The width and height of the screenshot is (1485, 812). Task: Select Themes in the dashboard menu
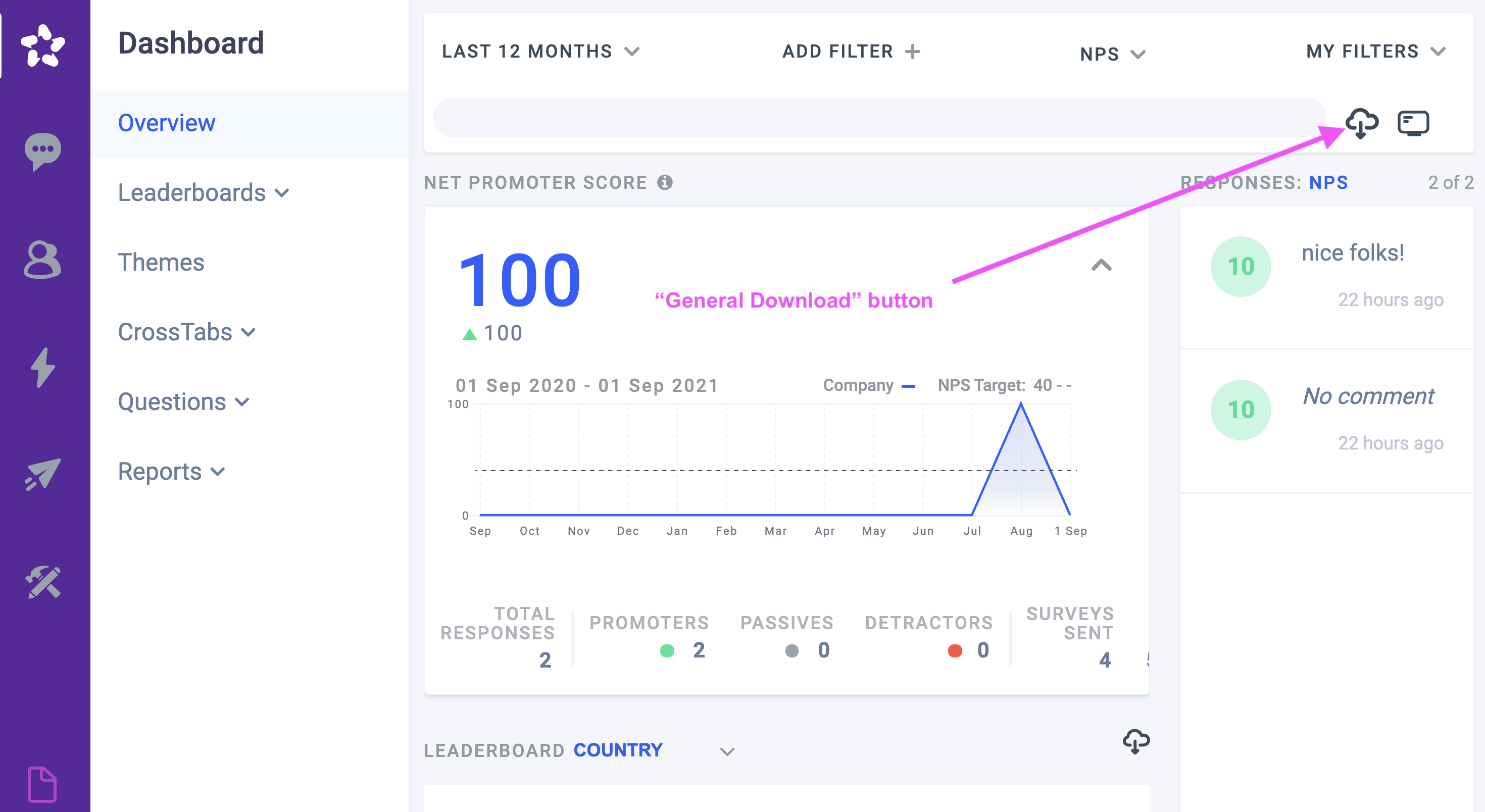tap(161, 262)
